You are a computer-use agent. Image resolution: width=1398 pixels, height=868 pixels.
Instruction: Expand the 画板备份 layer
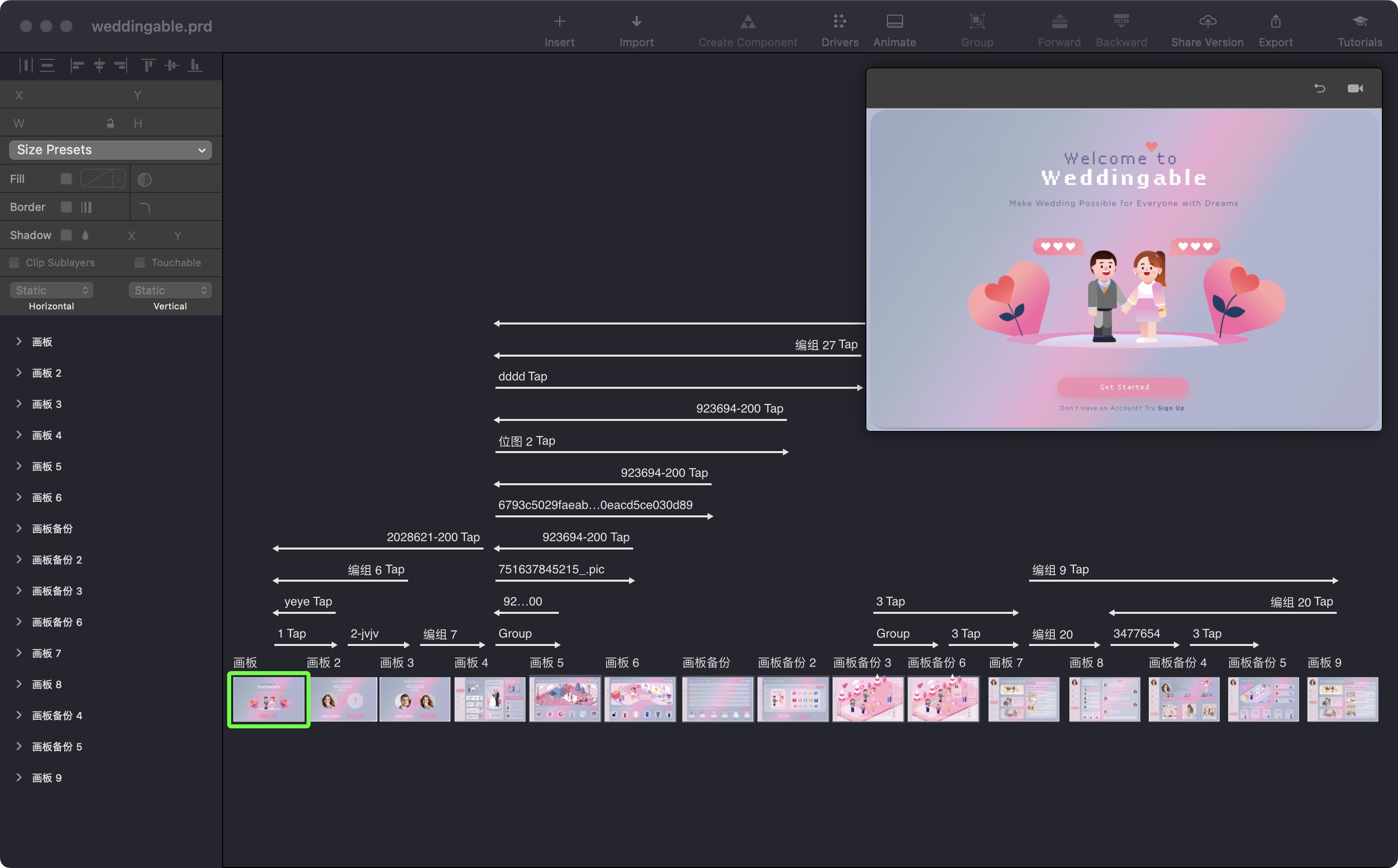[x=19, y=529]
